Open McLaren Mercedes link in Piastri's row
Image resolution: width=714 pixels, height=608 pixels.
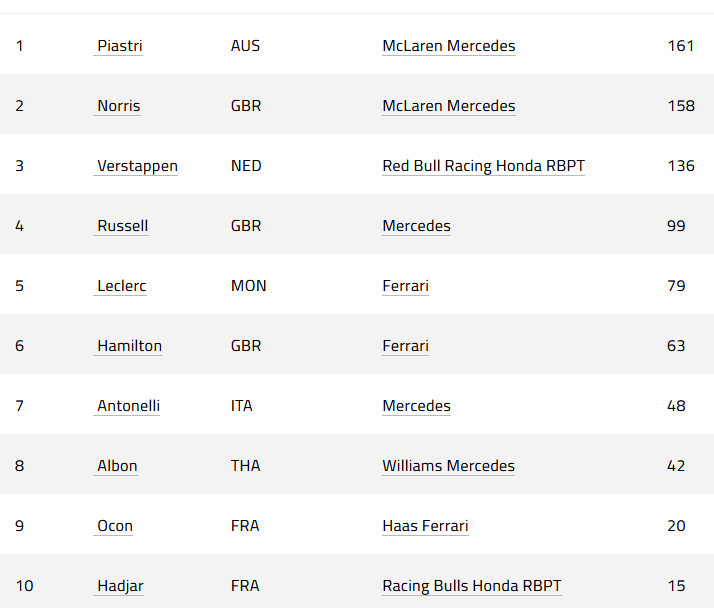449,46
